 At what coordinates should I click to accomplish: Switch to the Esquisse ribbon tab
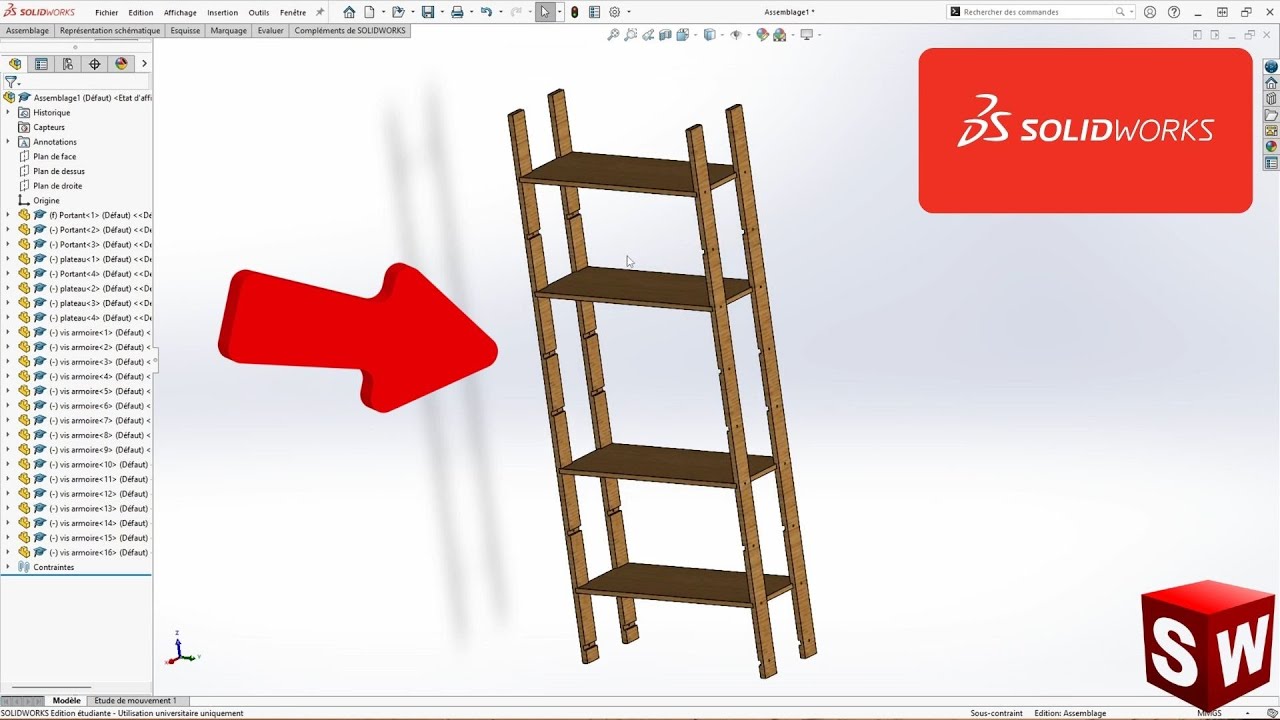point(185,31)
